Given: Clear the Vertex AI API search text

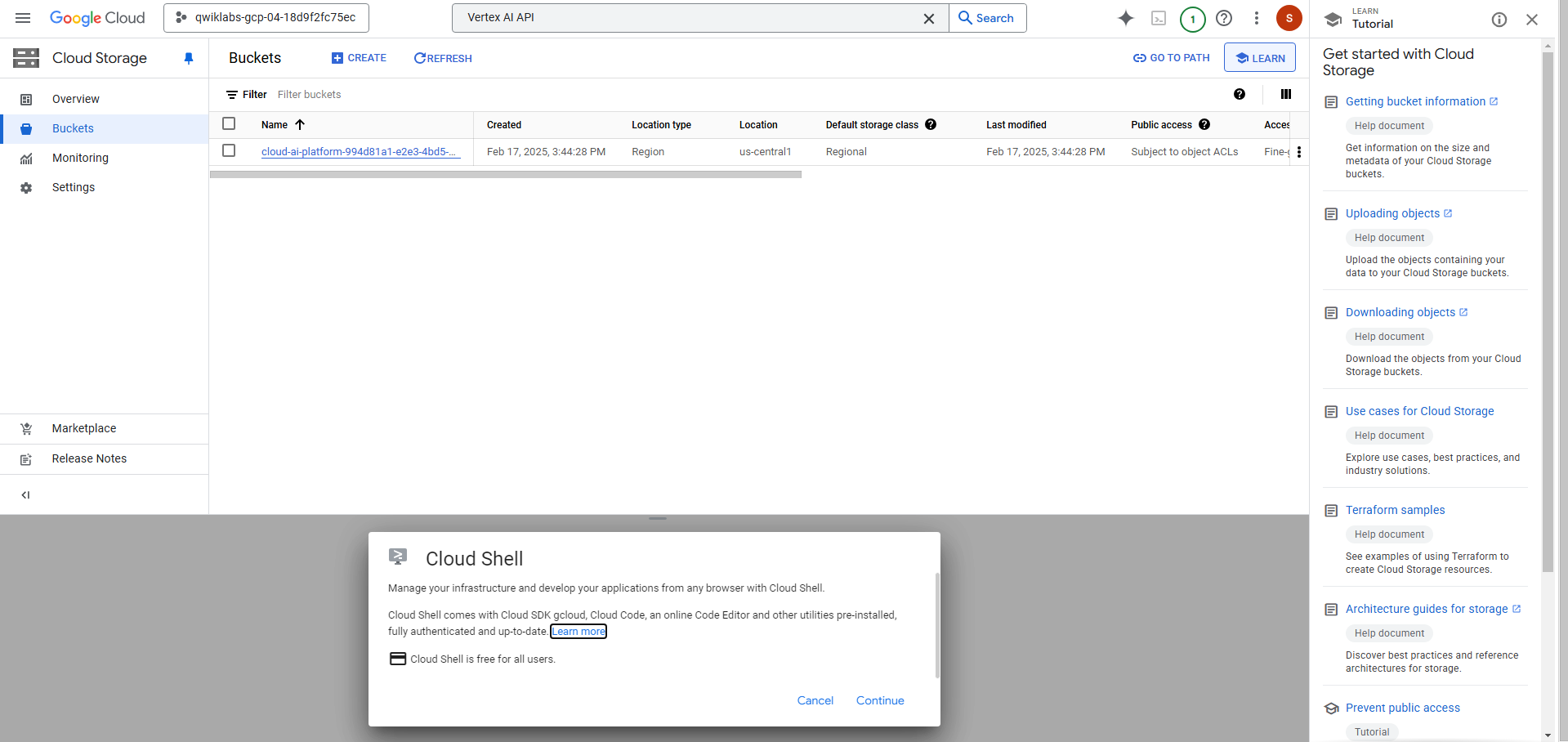Looking at the screenshot, I should (x=929, y=18).
